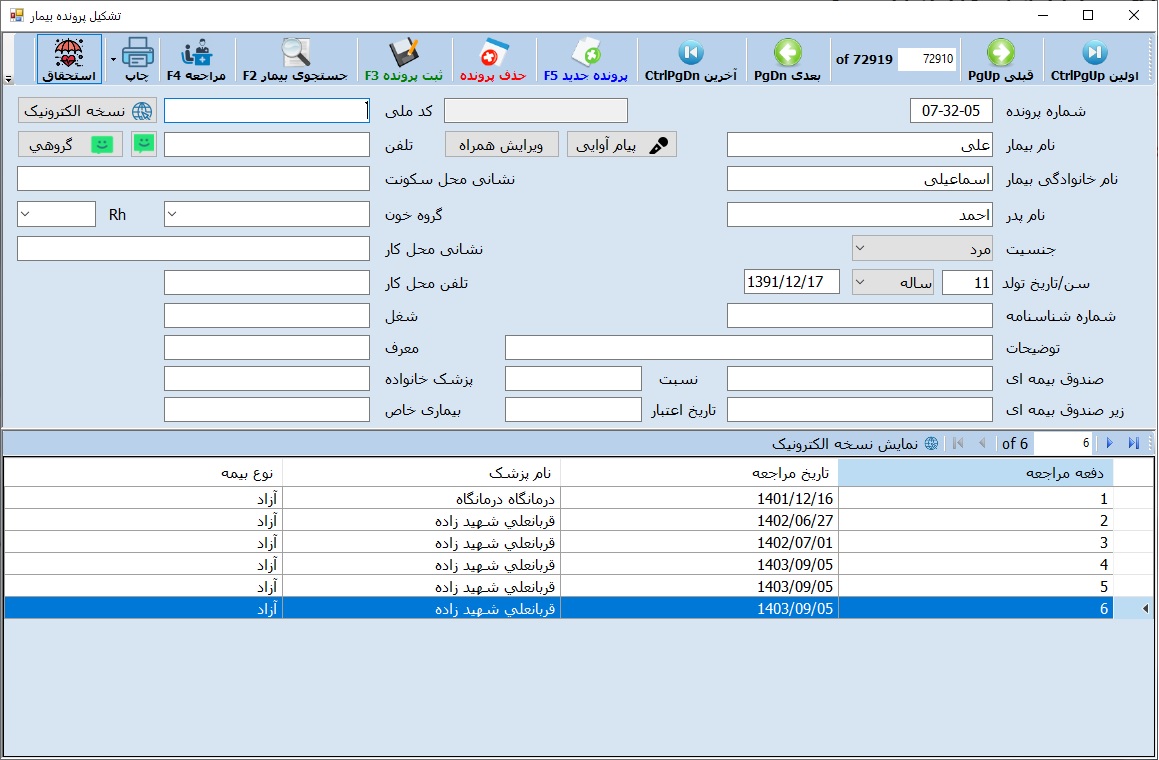
Task: Open مراجعه F4 visit icon
Action: point(196,52)
